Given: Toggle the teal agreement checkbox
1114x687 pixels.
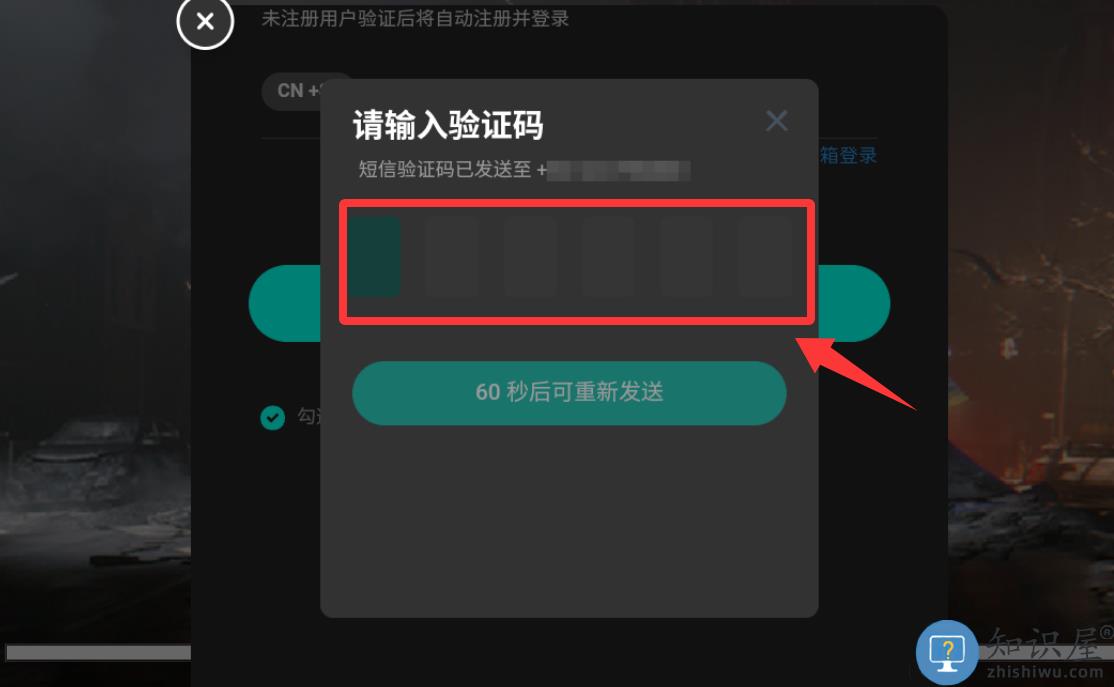Looking at the screenshot, I should click(x=273, y=417).
